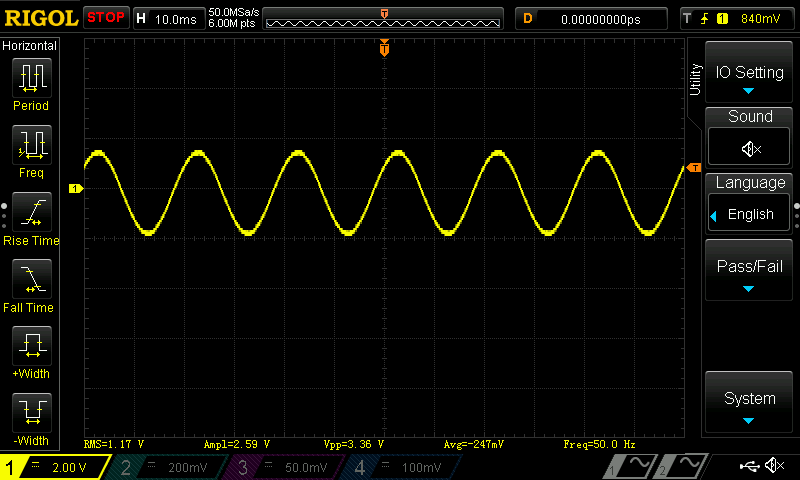Image resolution: width=800 pixels, height=480 pixels.
Task: Change the Language English selector
Action: point(749,214)
